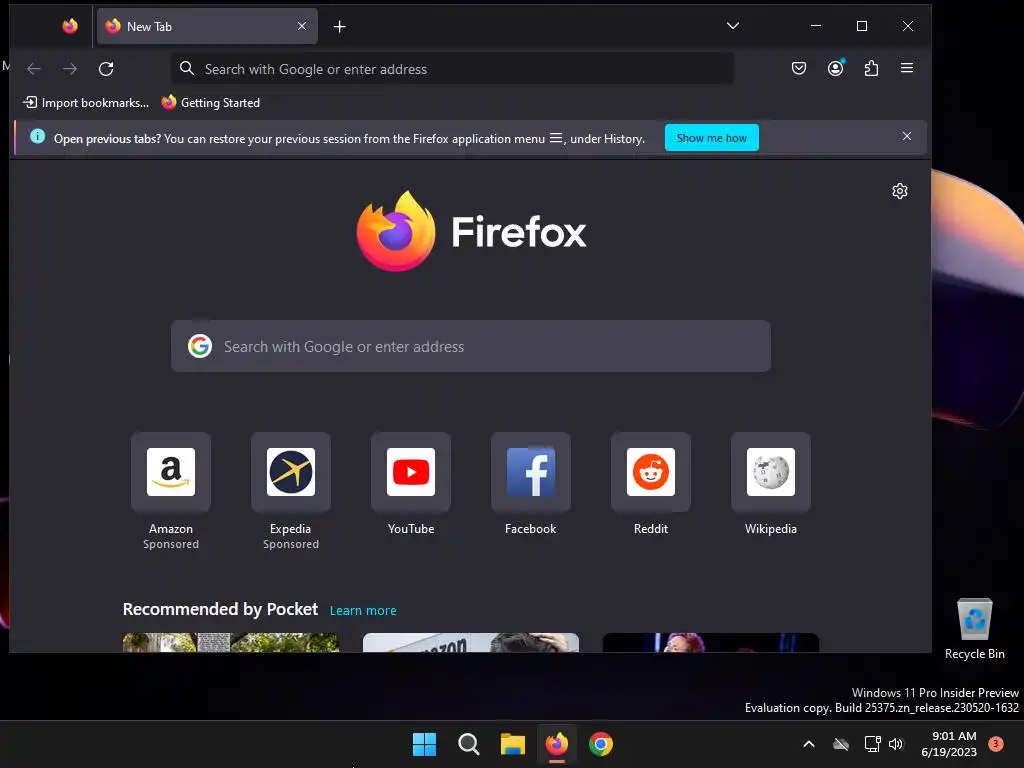Image resolution: width=1024 pixels, height=768 pixels.
Task: Open the volume speaker tray icon
Action: pos(896,744)
